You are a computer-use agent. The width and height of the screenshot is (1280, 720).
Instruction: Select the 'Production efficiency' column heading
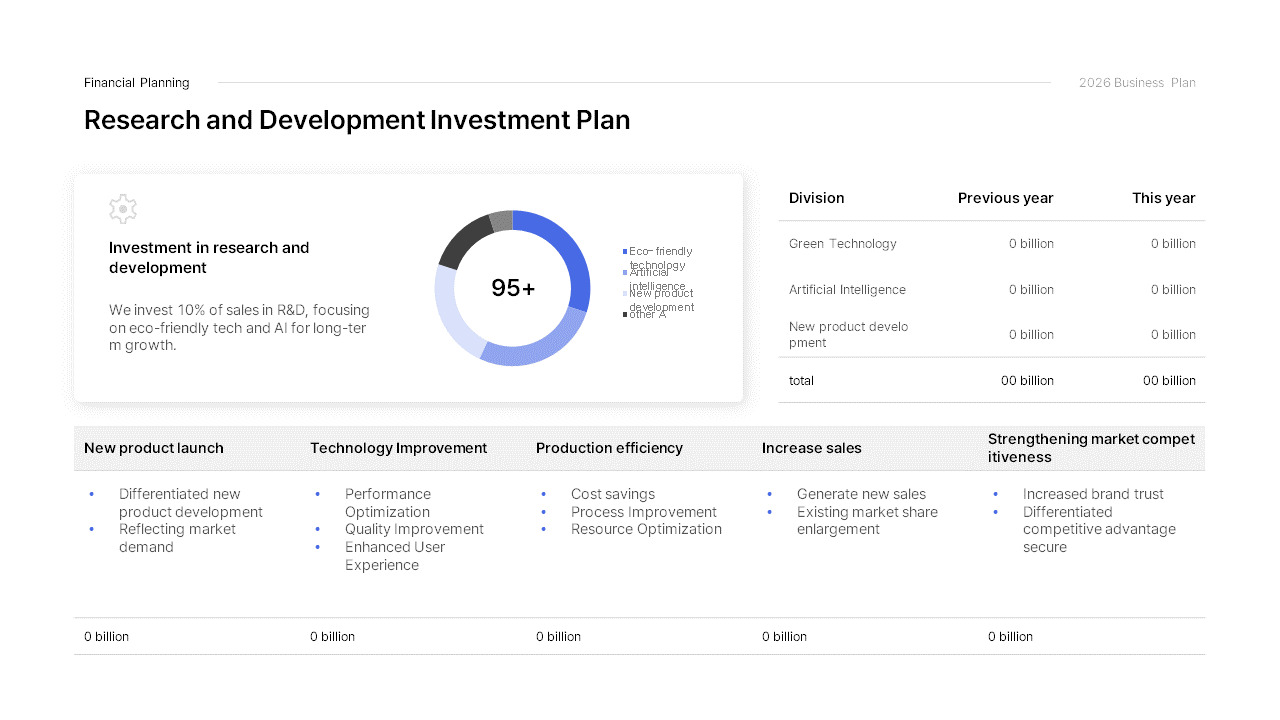pos(610,448)
